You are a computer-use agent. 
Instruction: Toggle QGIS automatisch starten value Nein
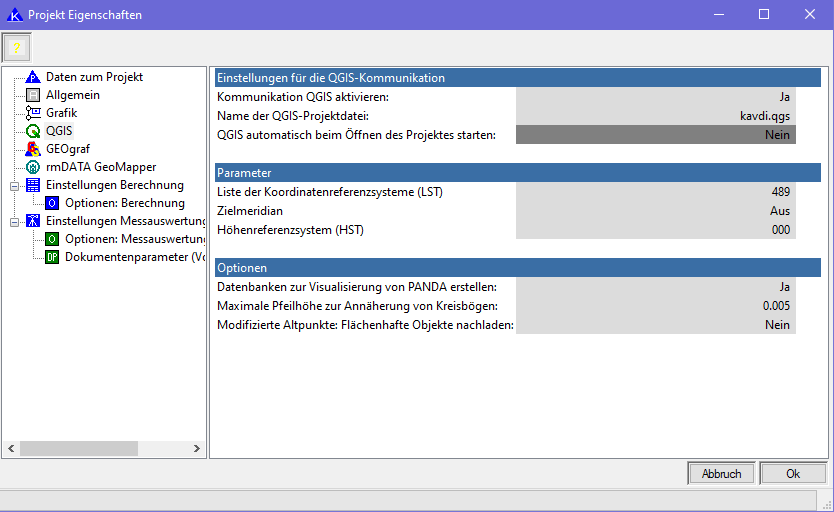click(x=655, y=134)
